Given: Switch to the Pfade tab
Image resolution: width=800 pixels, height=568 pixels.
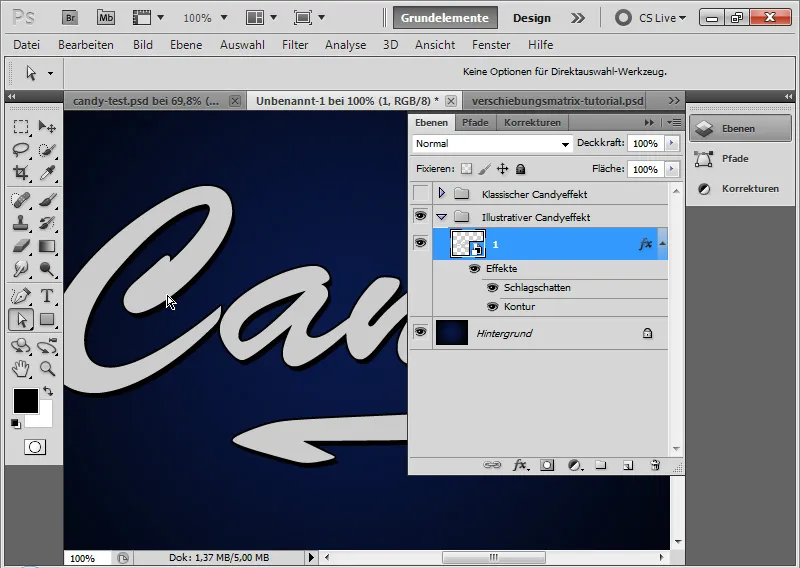Looking at the screenshot, I should coord(475,122).
